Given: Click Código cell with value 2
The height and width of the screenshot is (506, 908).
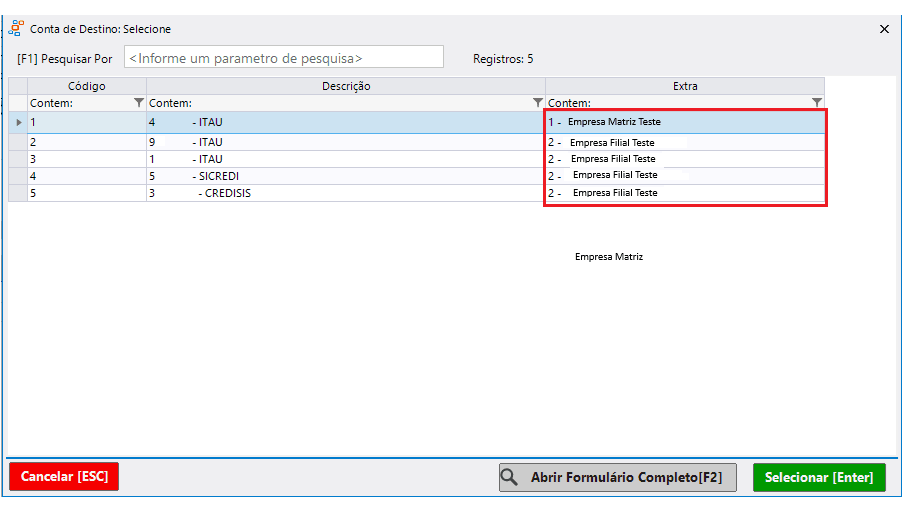Looking at the screenshot, I should coord(86,142).
